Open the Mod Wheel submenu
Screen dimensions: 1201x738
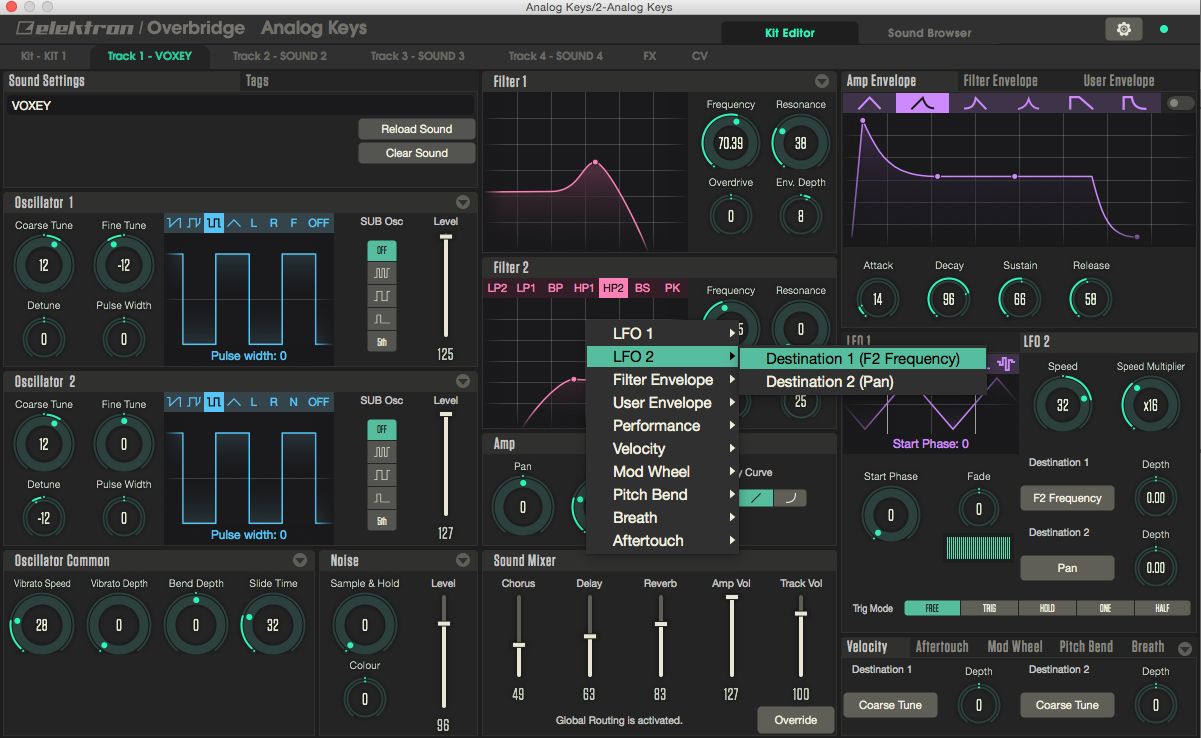click(x=663, y=472)
